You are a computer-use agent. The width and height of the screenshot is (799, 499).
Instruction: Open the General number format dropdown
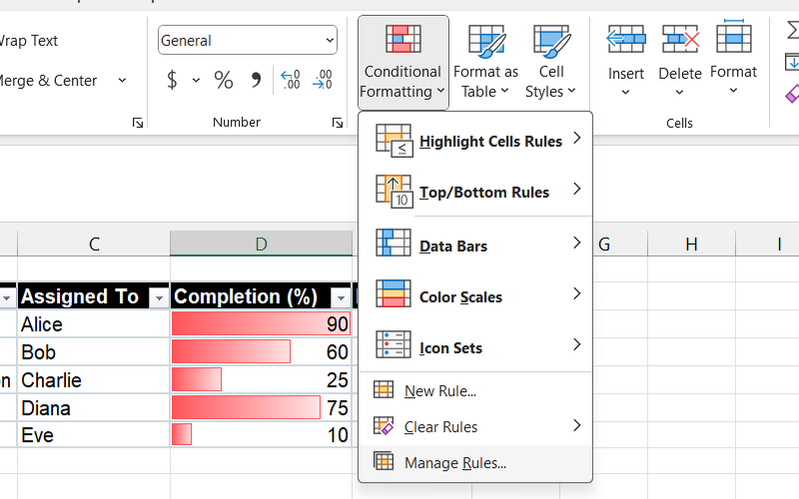point(330,41)
